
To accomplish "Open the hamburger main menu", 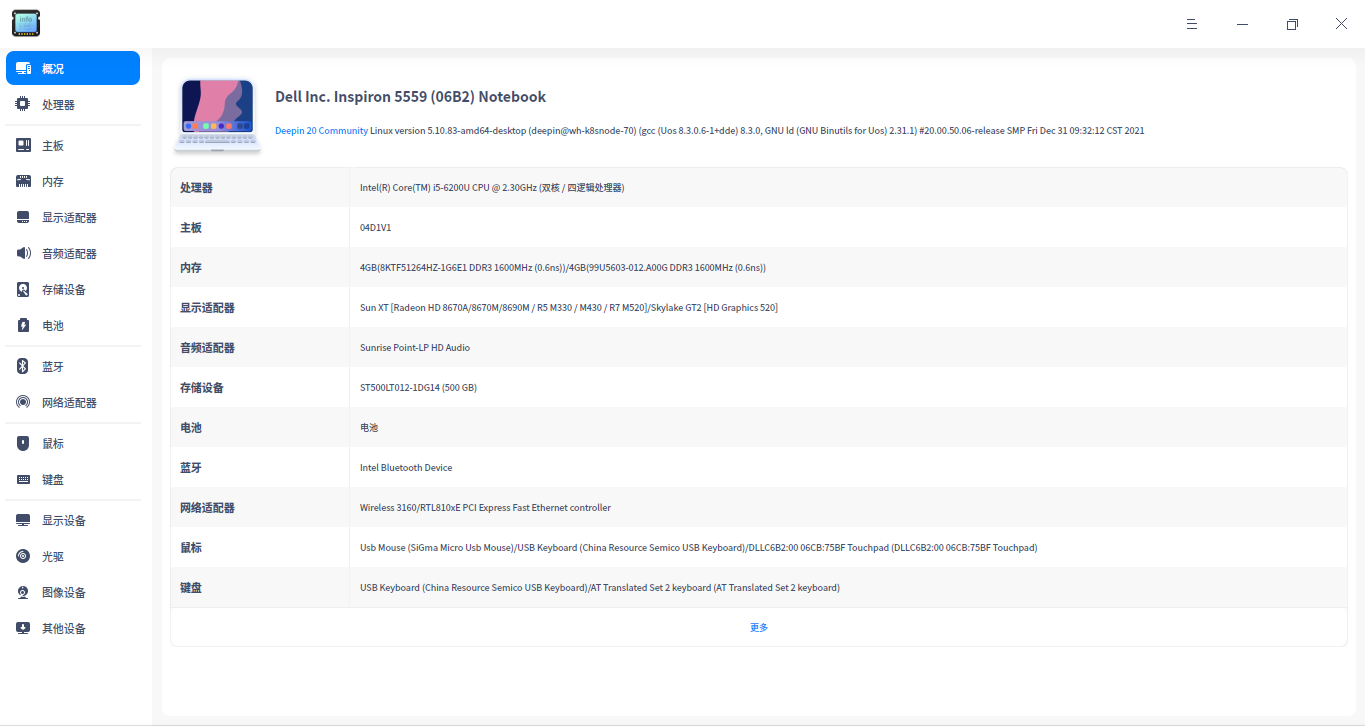I will point(1192,24).
